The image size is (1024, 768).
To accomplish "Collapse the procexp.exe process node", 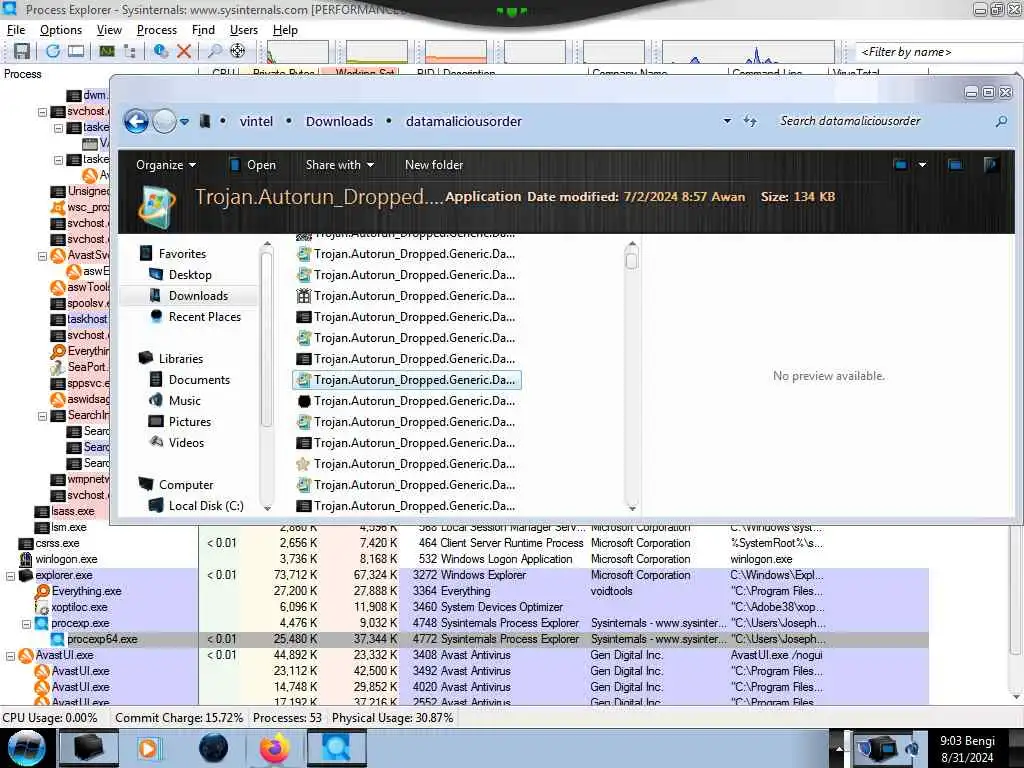I will click(27, 624).
